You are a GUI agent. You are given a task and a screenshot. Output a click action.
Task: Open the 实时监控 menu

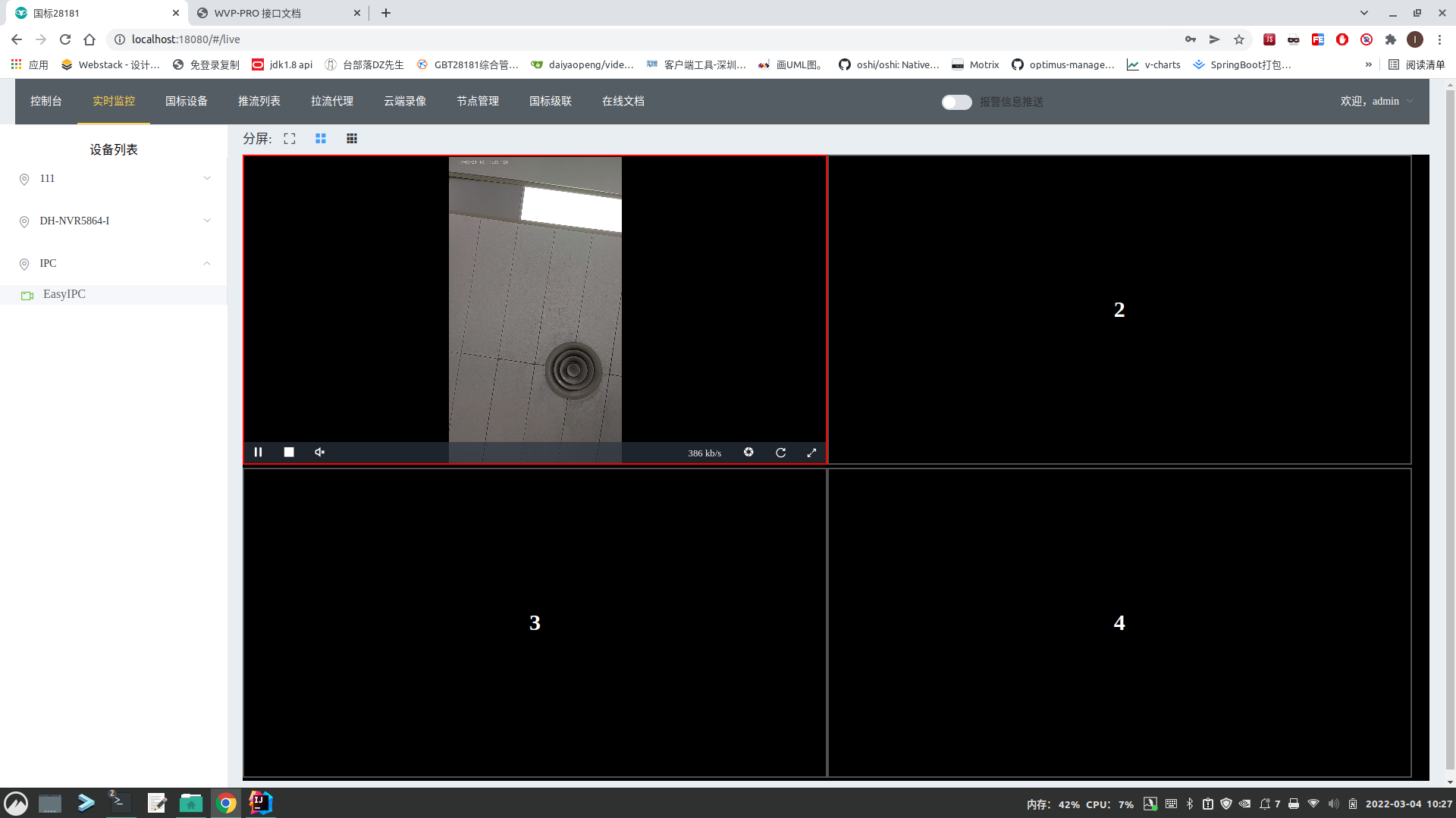(x=114, y=102)
